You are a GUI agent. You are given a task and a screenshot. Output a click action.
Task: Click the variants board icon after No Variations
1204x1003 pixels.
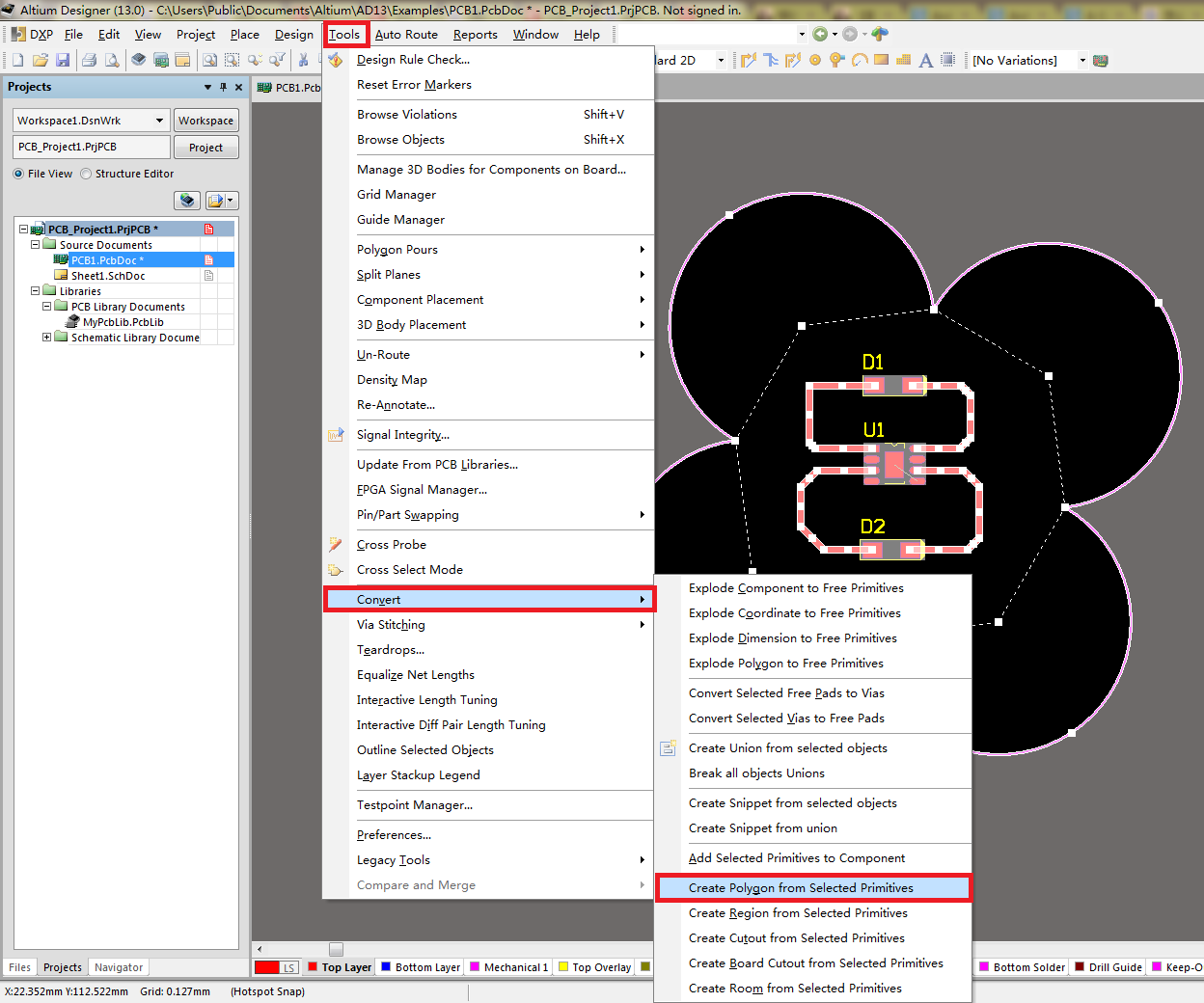tap(1101, 60)
